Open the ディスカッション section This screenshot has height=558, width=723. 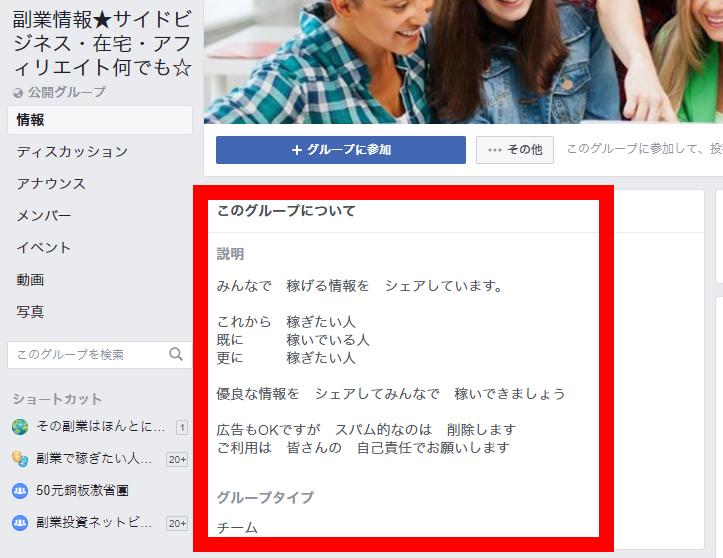pos(72,152)
